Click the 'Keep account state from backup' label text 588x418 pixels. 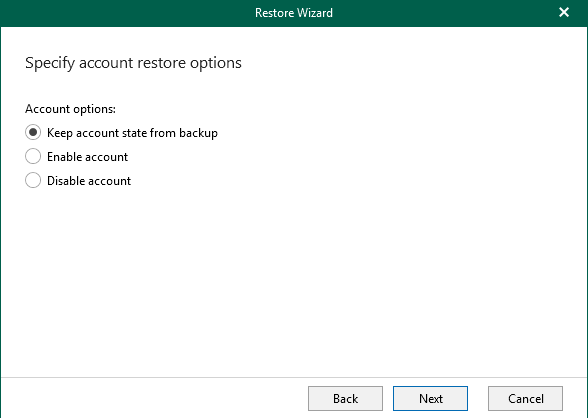(x=132, y=133)
